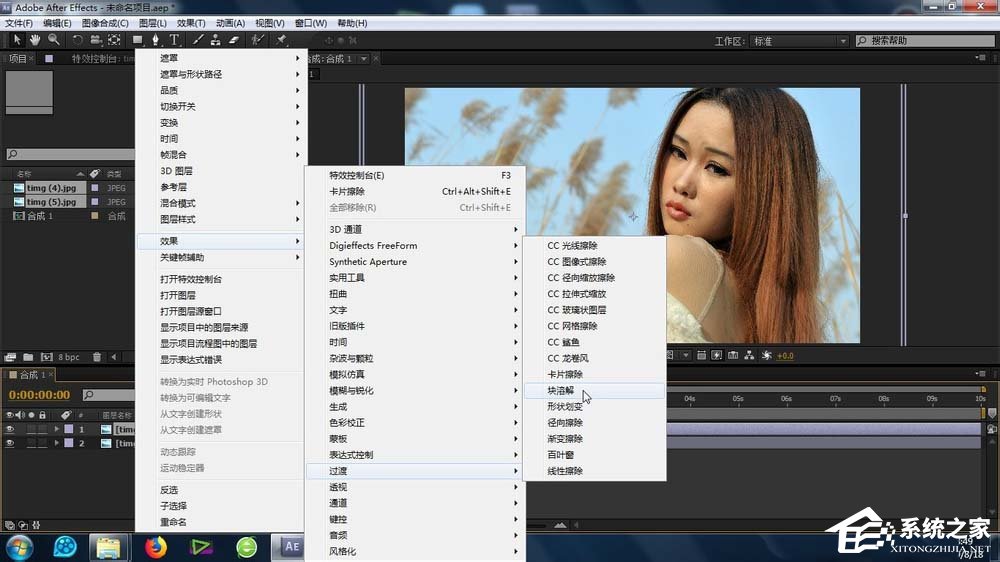Viewport: 1000px width, 562px height.
Task: Click the color label swatch of layer 1
Action: click(67, 429)
